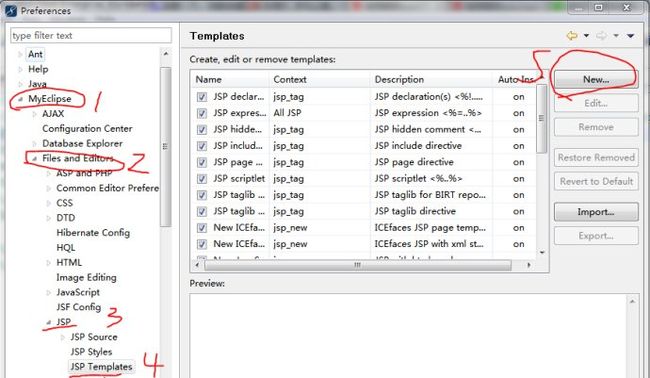Click the Preview pane scroll up arrow
650x378 pixels.
tap(633, 302)
